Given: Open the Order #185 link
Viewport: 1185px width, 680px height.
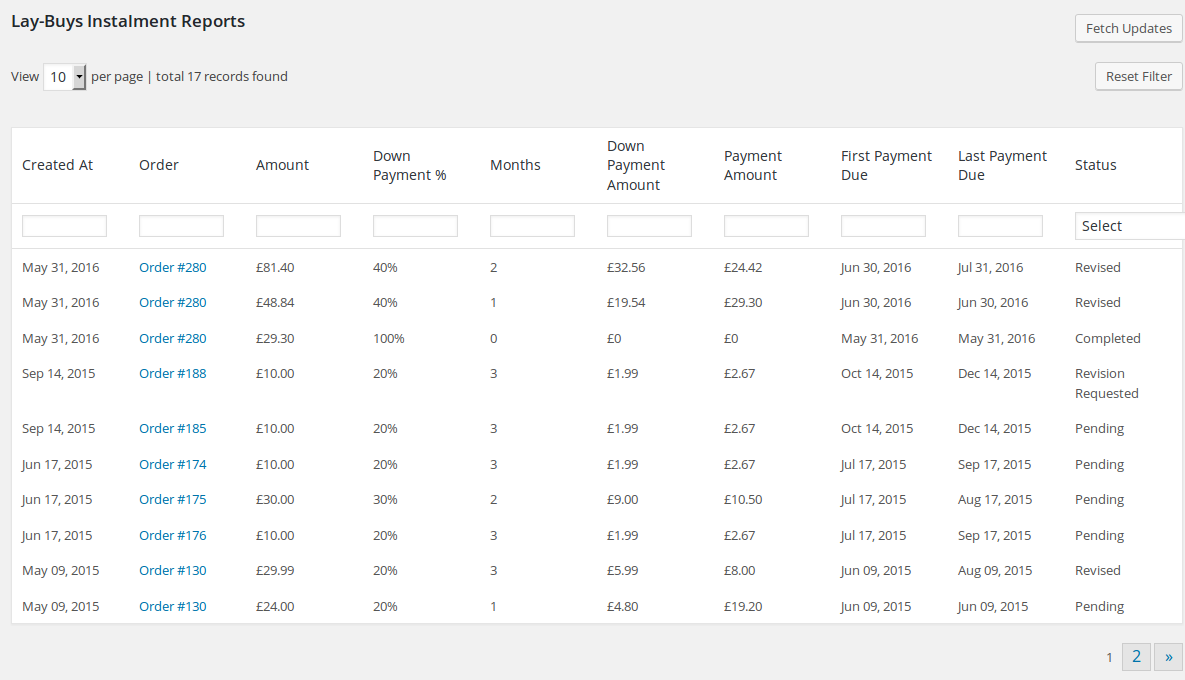Looking at the screenshot, I should click(172, 428).
